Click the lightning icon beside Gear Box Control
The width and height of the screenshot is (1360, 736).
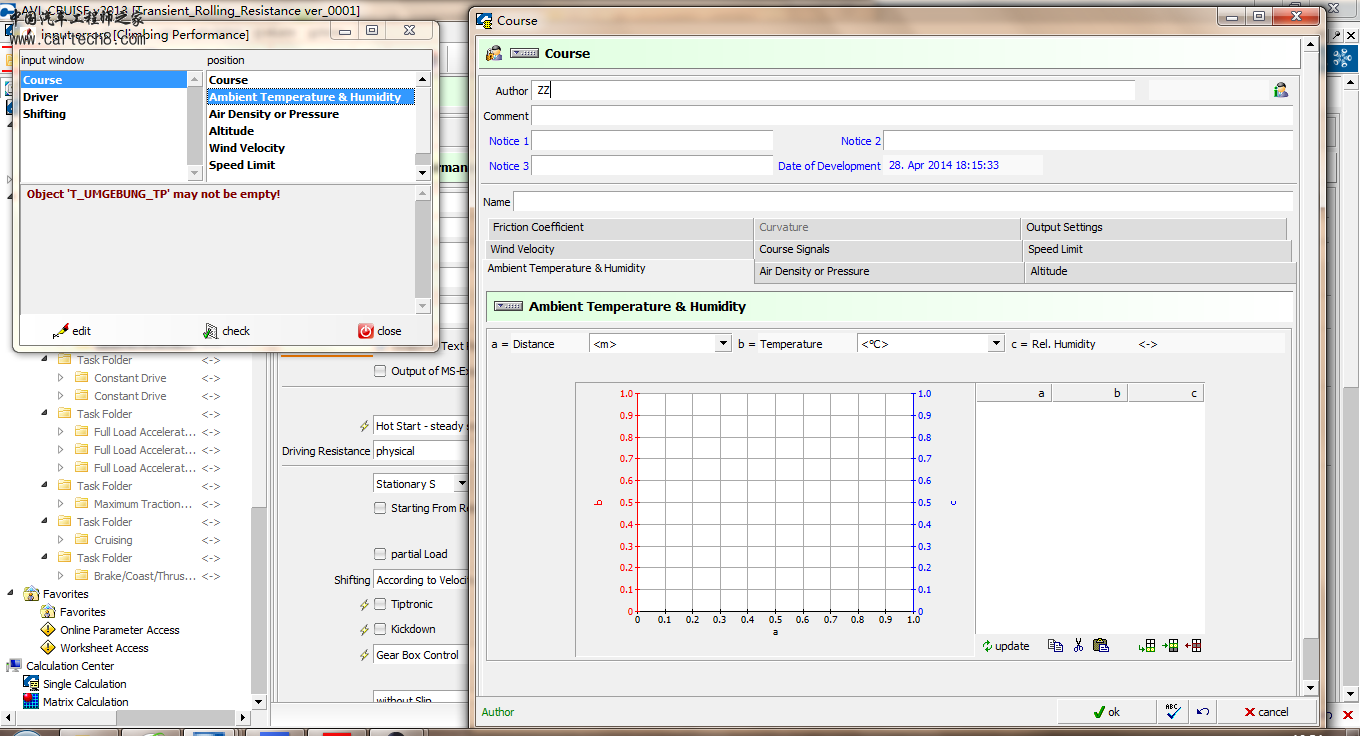point(365,655)
